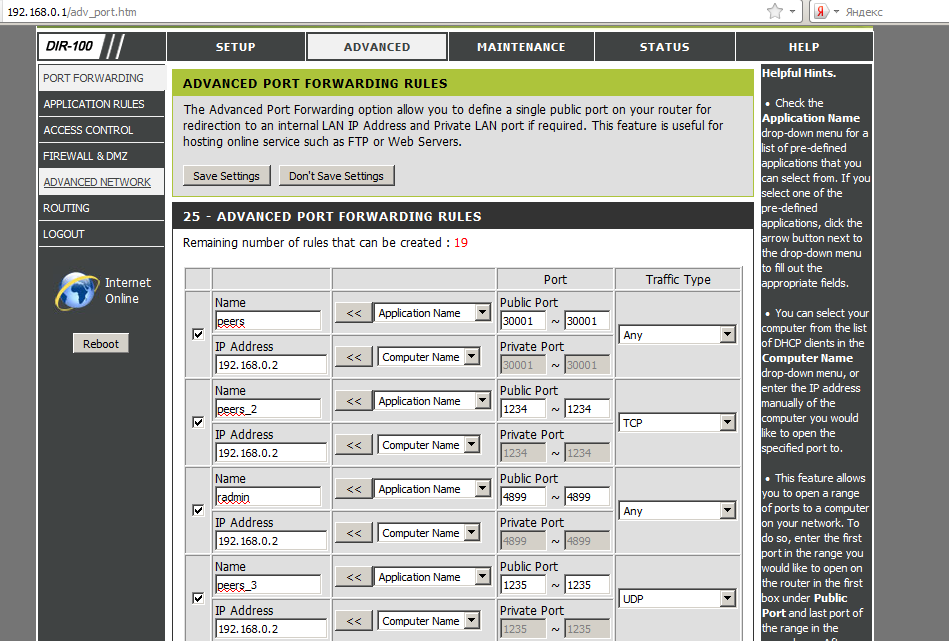Screen dimensions: 949x641
Task: Open the STATUS tab
Action: click(664, 47)
